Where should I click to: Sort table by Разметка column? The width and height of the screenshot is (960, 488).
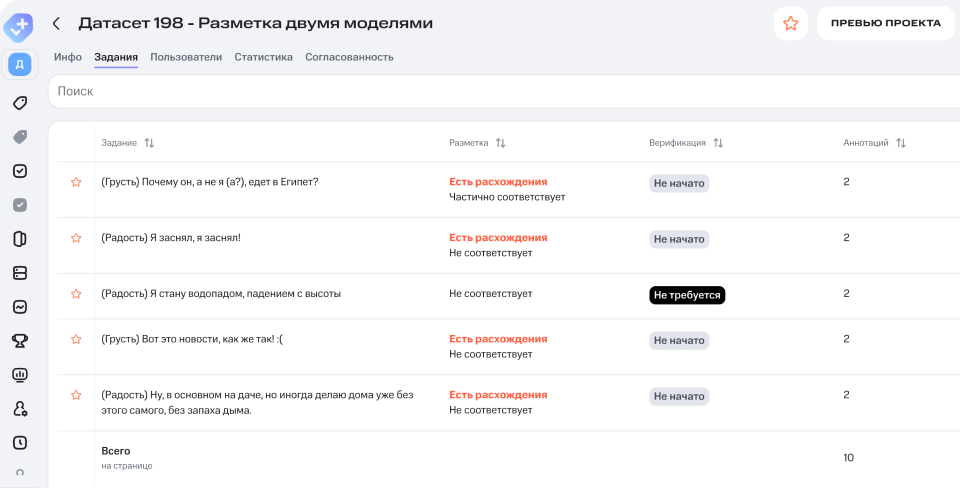(x=500, y=143)
